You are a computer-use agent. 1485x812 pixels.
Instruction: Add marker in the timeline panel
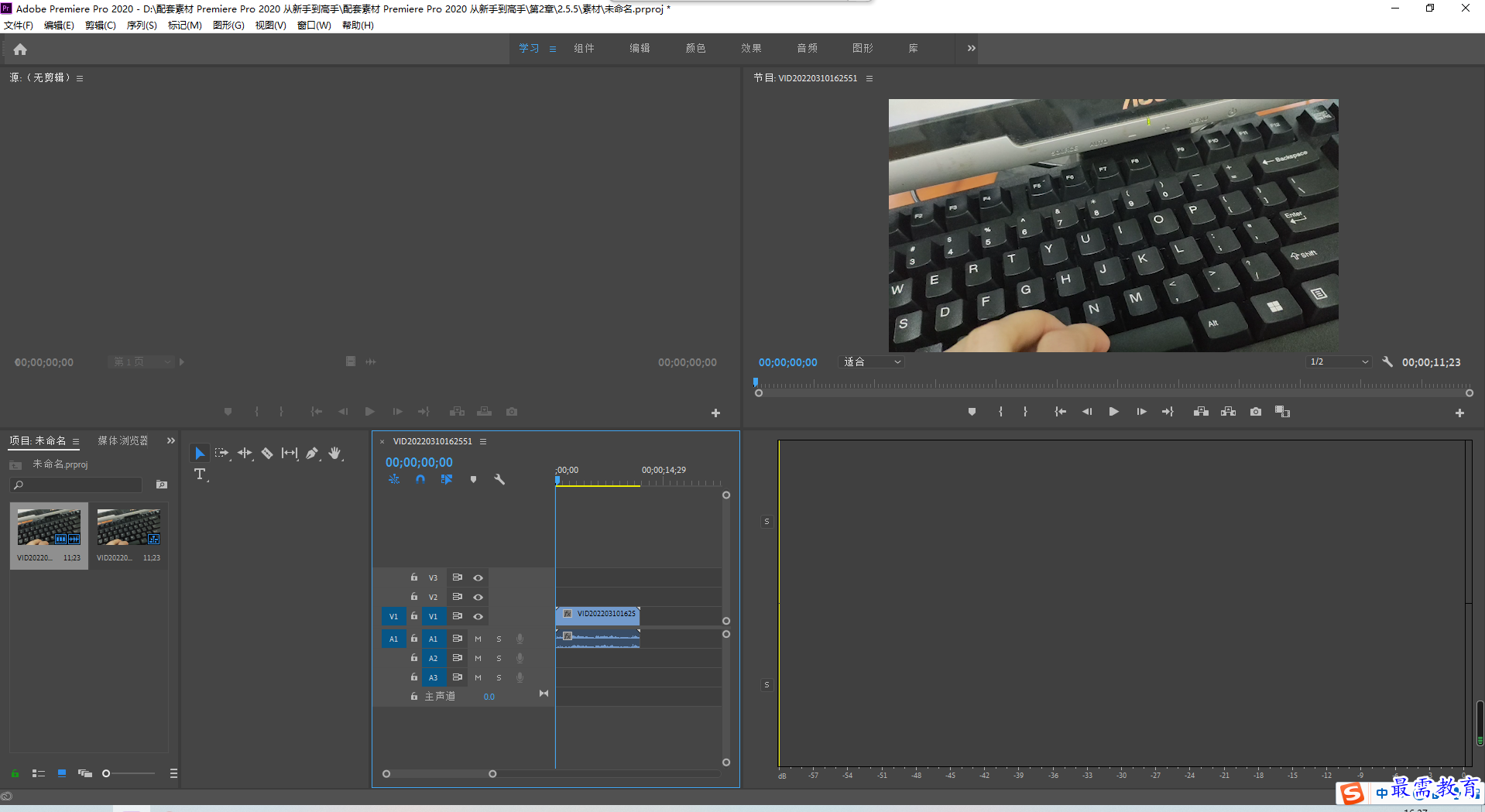(473, 479)
